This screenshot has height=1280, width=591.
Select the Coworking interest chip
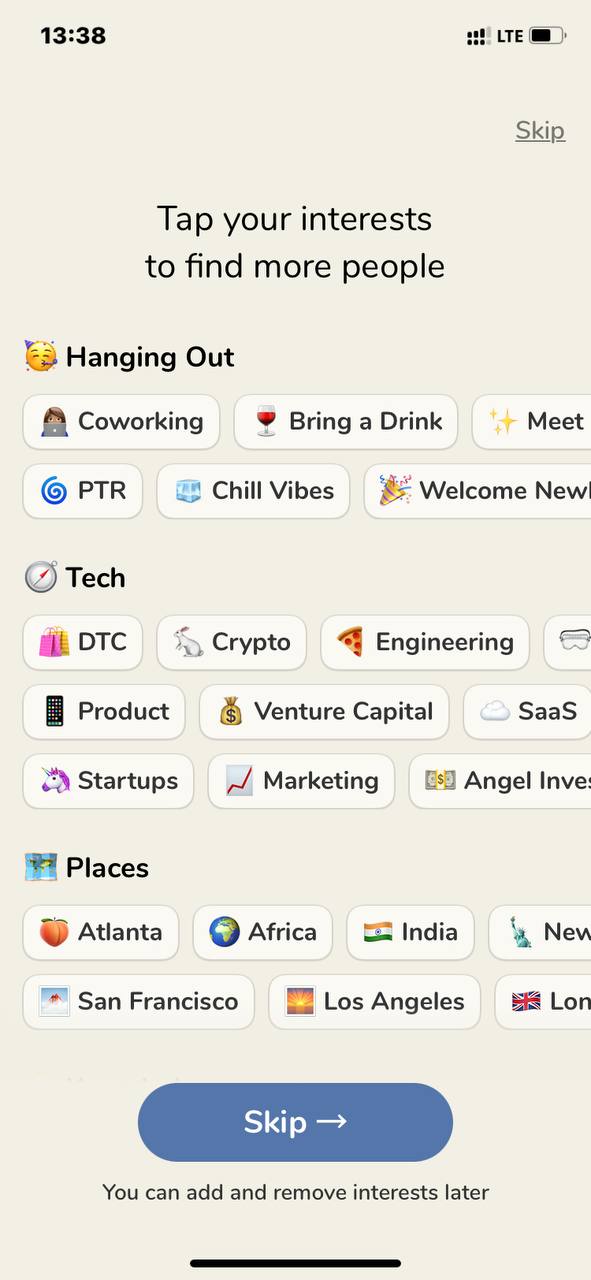pyautogui.click(x=121, y=422)
